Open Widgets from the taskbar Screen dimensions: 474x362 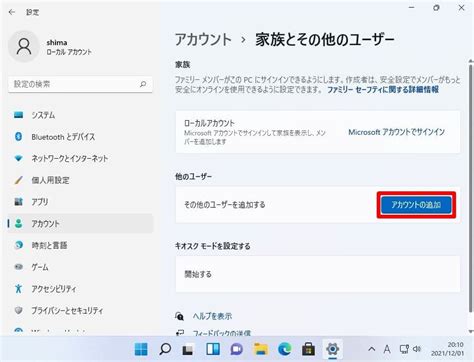pos(213,349)
